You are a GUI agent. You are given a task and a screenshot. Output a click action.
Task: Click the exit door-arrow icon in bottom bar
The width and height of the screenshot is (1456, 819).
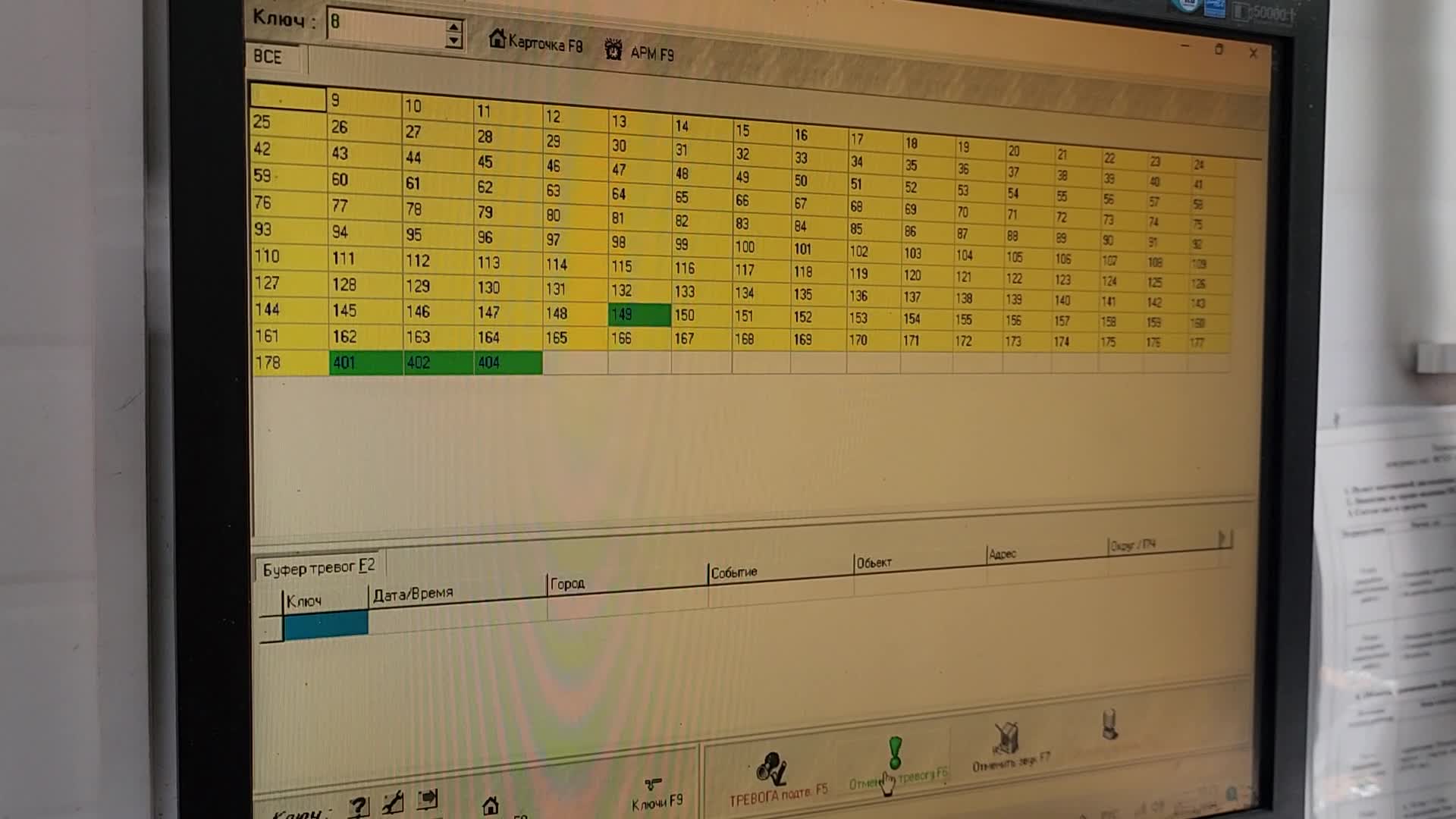tap(428, 799)
